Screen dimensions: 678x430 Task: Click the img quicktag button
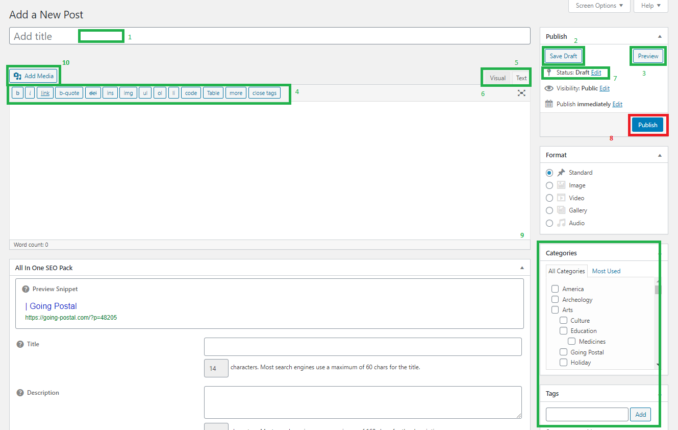128,93
